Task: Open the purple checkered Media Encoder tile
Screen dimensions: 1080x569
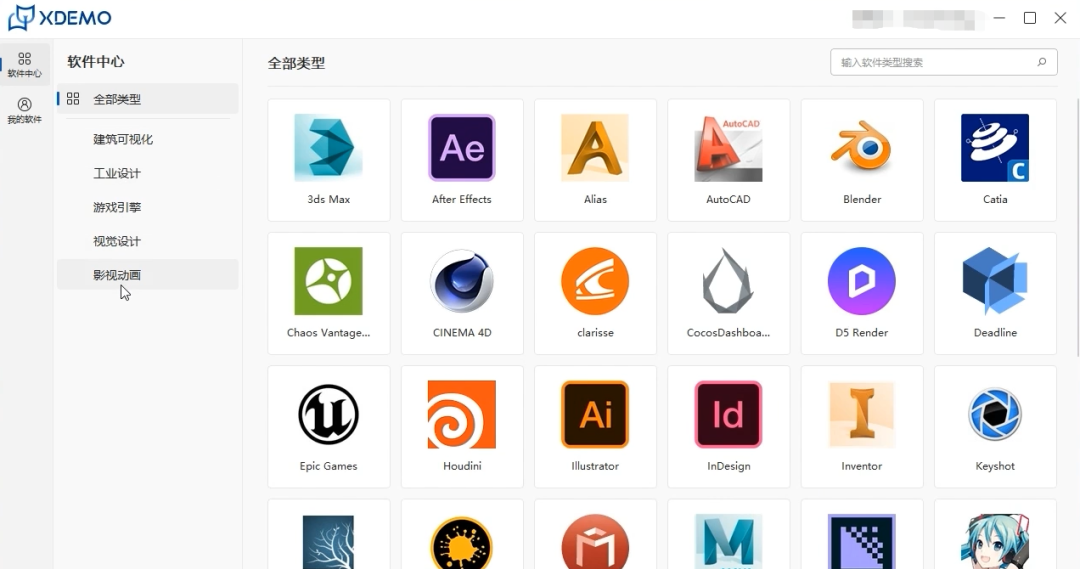Action: (x=862, y=535)
